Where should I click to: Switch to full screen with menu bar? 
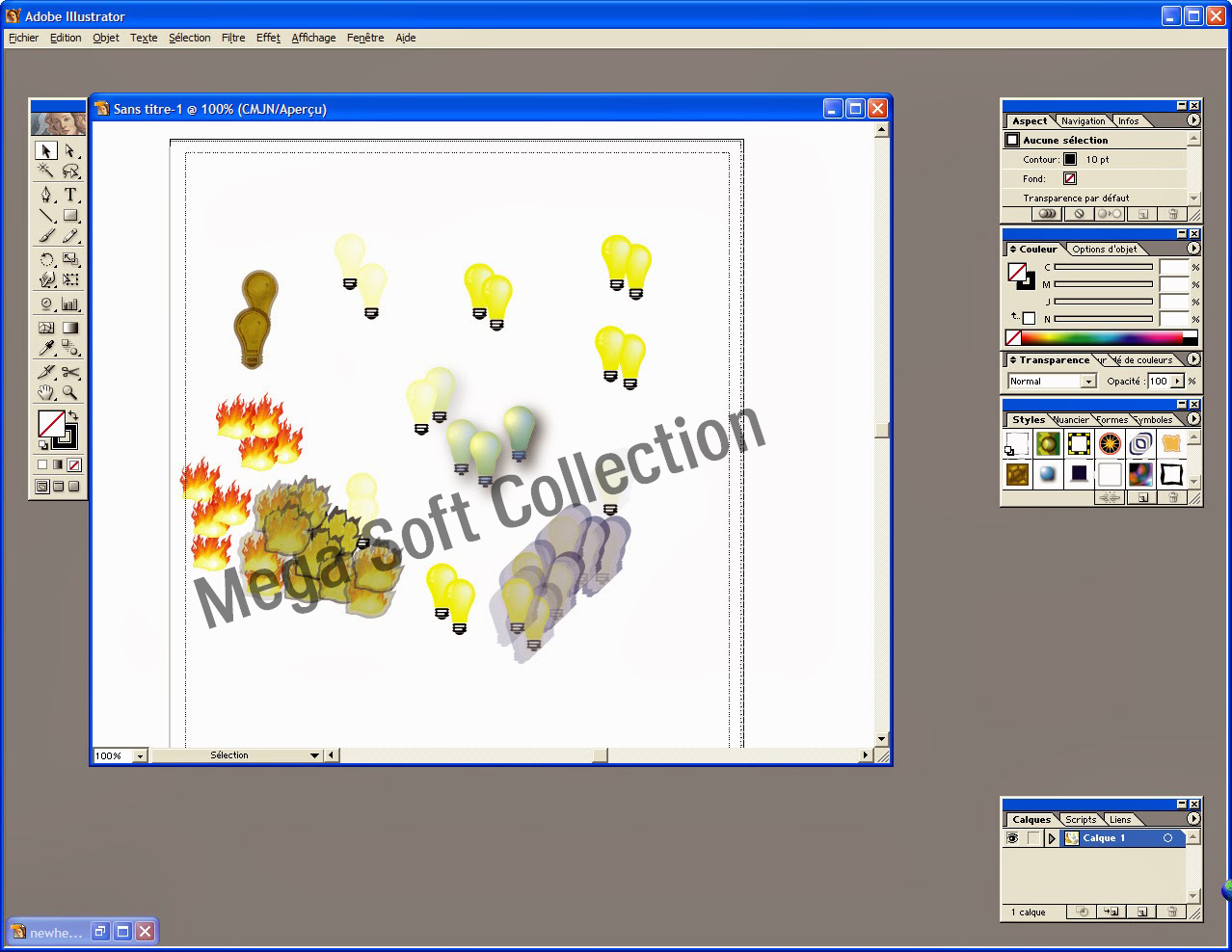pos(58,487)
